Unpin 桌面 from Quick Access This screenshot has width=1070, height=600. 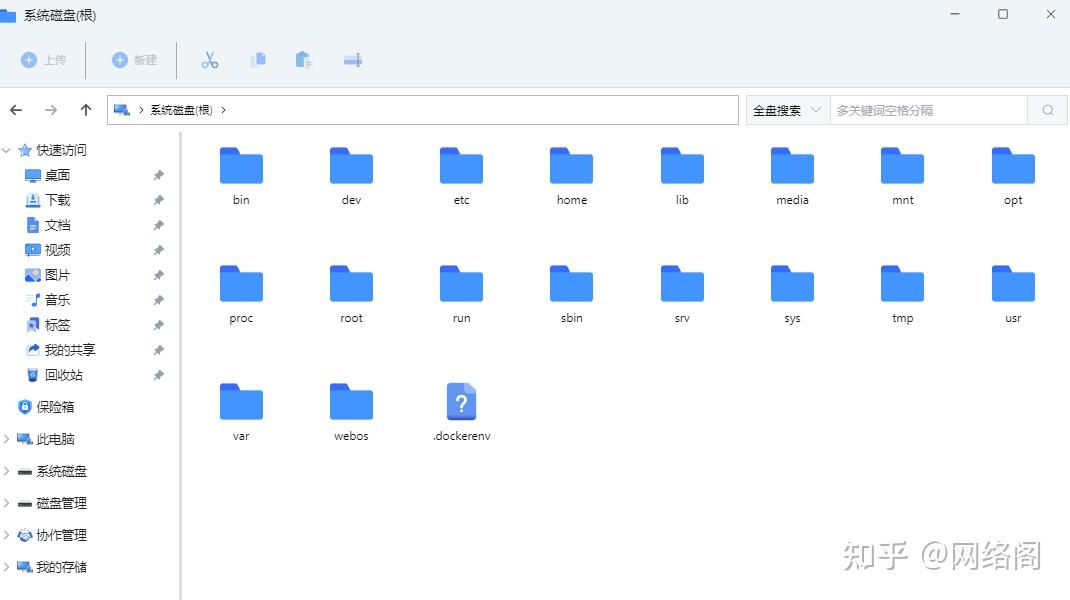[x=157, y=175]
